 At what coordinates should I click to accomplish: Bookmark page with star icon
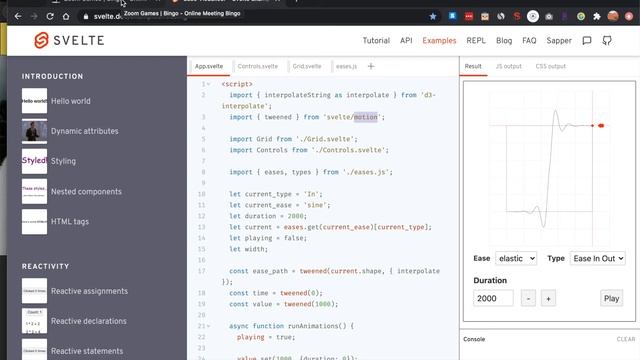[x=433, y=16]
